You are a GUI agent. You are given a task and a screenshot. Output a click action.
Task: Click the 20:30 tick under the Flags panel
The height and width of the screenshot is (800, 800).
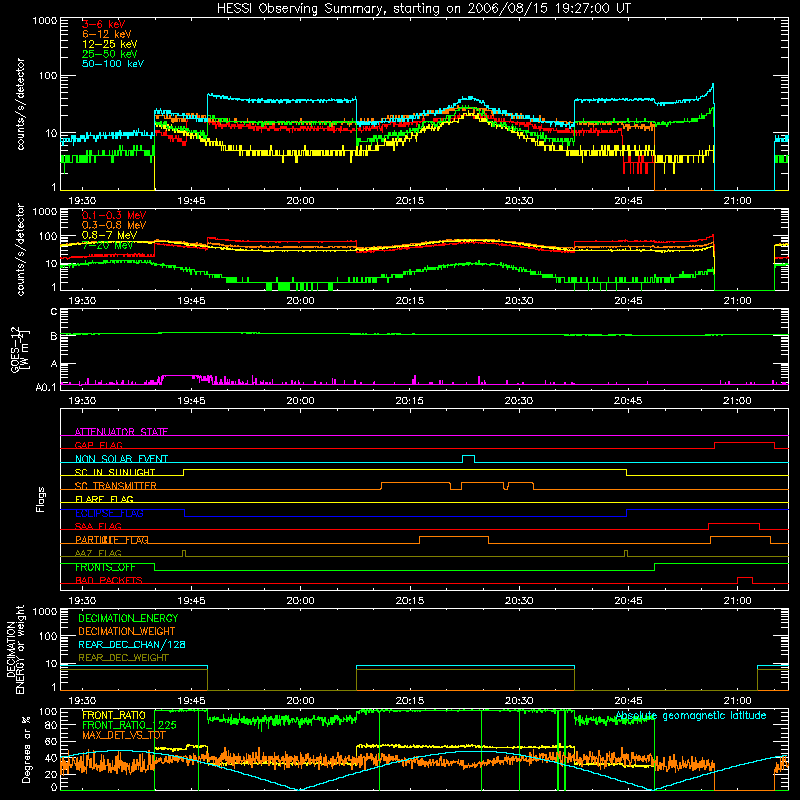519,601
